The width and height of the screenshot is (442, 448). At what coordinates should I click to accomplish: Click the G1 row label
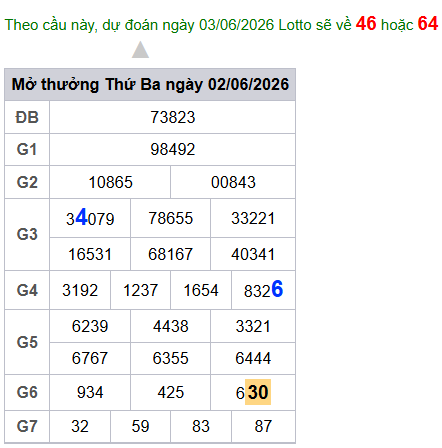tap(27, 149)
